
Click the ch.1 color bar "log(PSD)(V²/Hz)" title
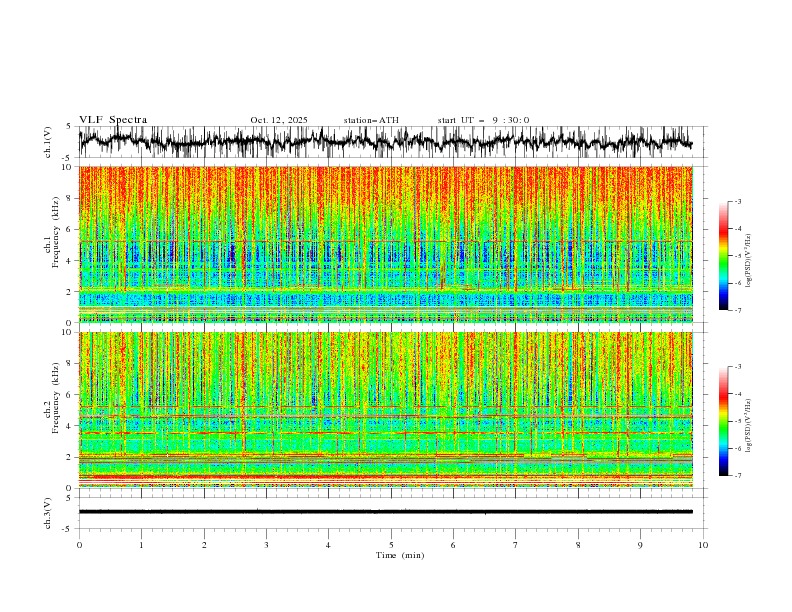[750, 261]
